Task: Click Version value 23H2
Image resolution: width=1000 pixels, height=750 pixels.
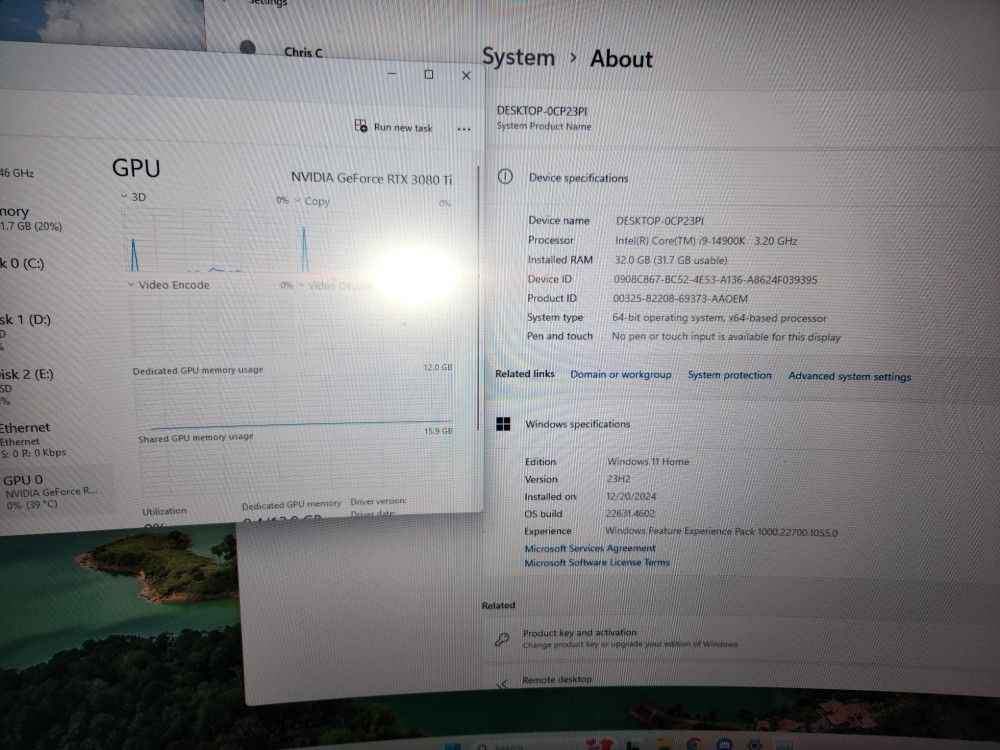Action: point(619,478)
